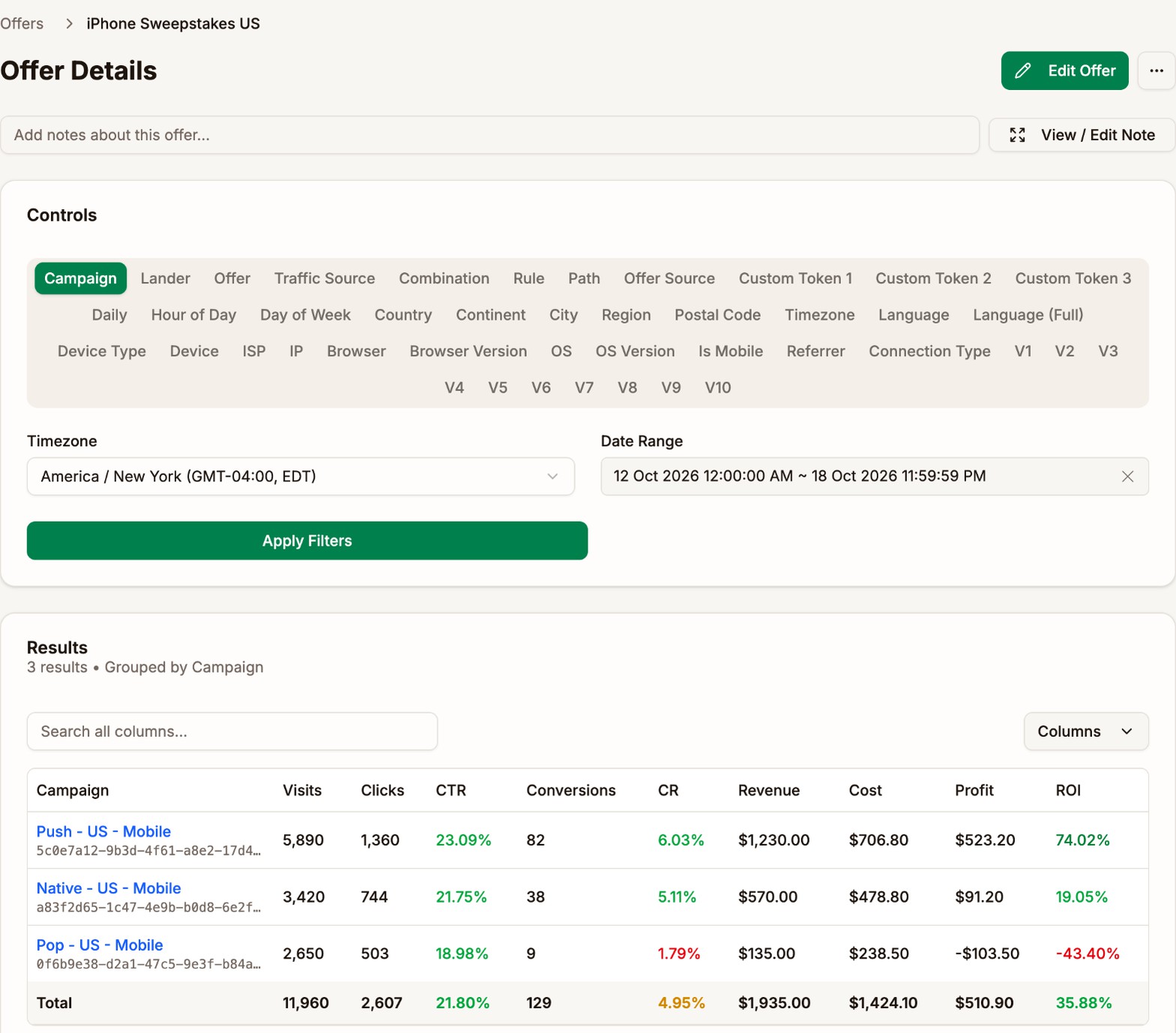Click the Apply Filters button
The width and height of the screenshot is (1176, 1033).
tap(307, 540)
